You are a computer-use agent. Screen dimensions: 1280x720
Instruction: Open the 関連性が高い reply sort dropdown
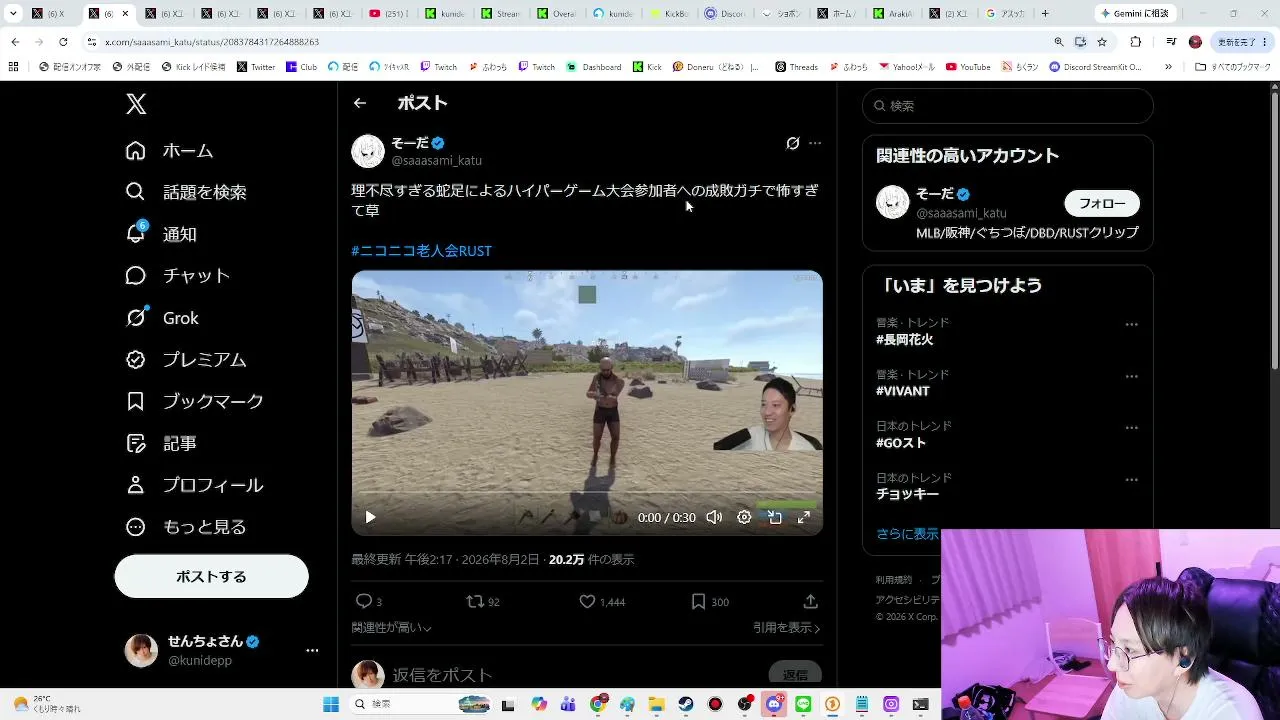[x=391, y=628]
